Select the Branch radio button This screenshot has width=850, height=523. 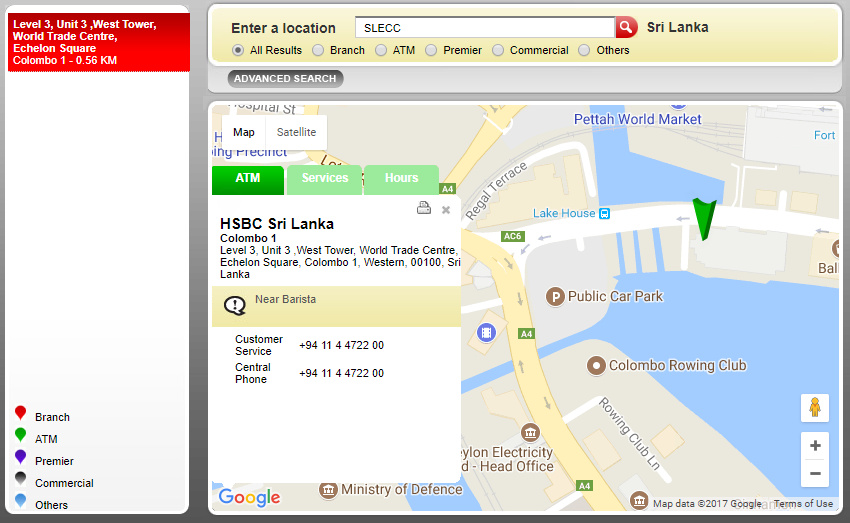318,50
